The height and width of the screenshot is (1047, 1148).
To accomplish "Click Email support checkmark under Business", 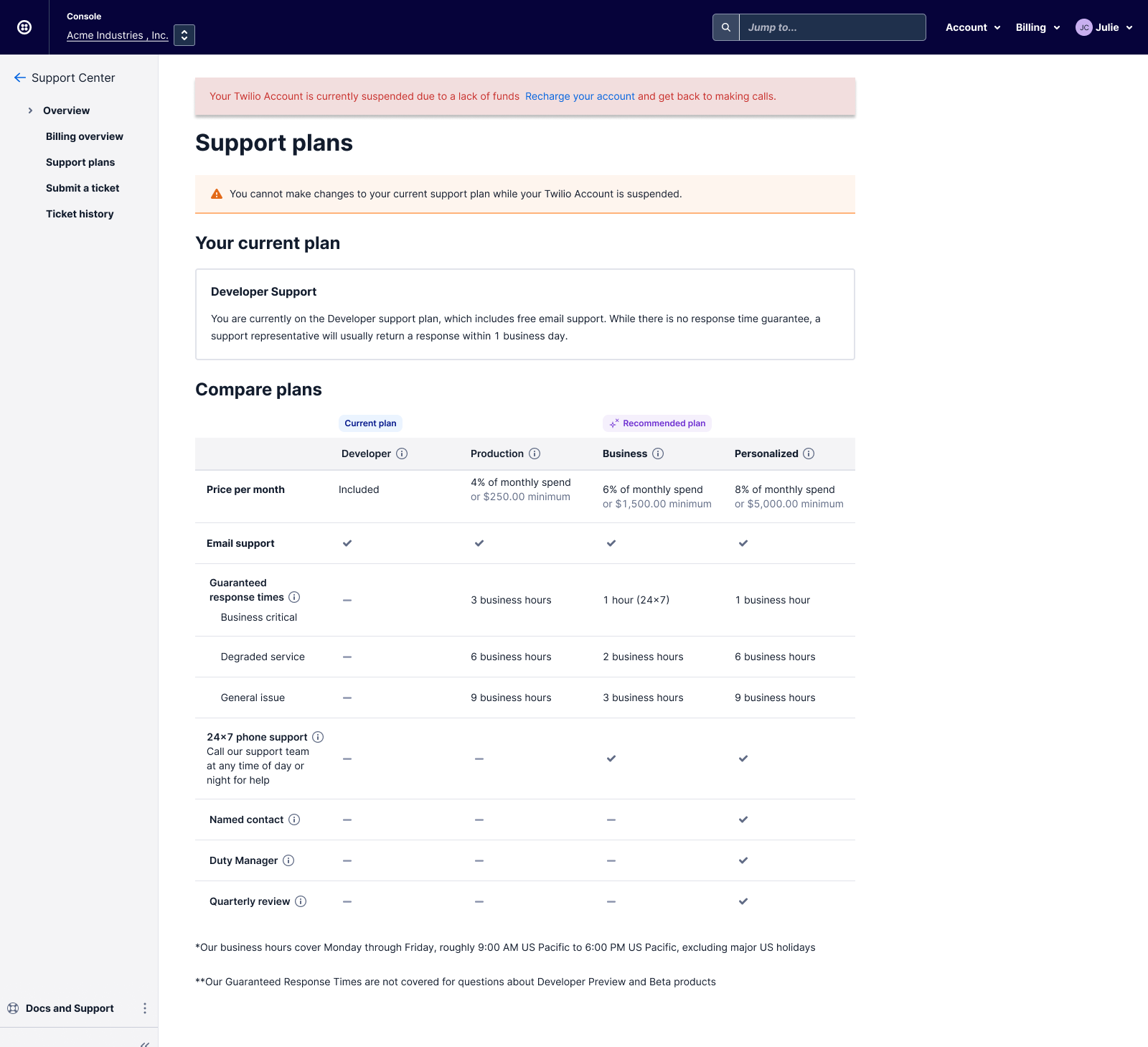I will click(x=611, y=543).
